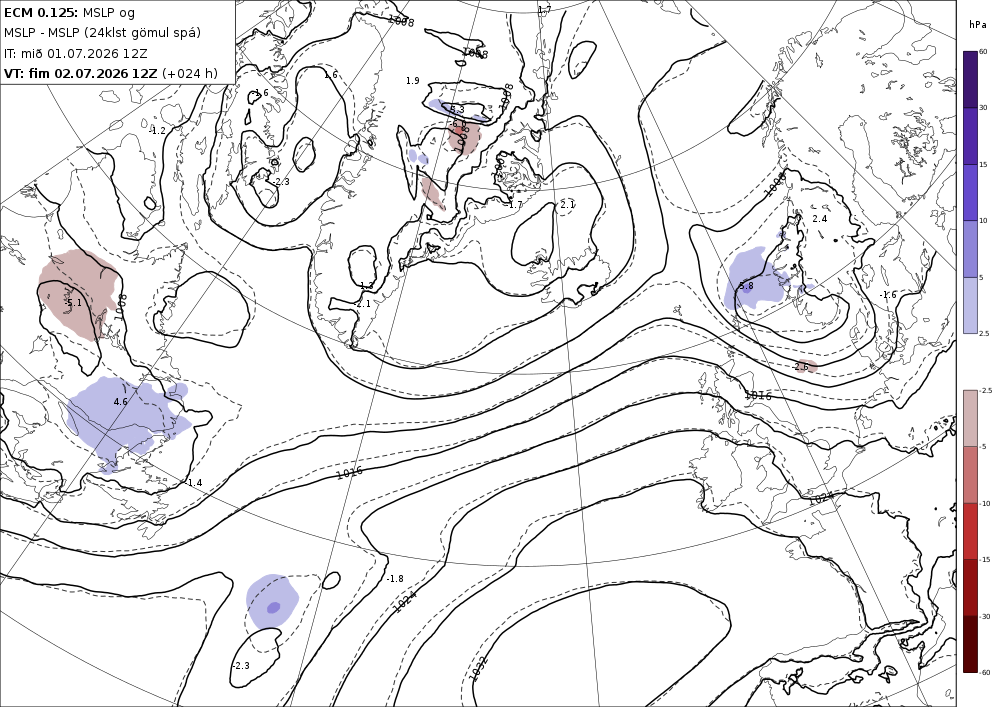Click the '5.8' value in the eastern blue area
1000x707 pixels.
(x=746, y=286)
